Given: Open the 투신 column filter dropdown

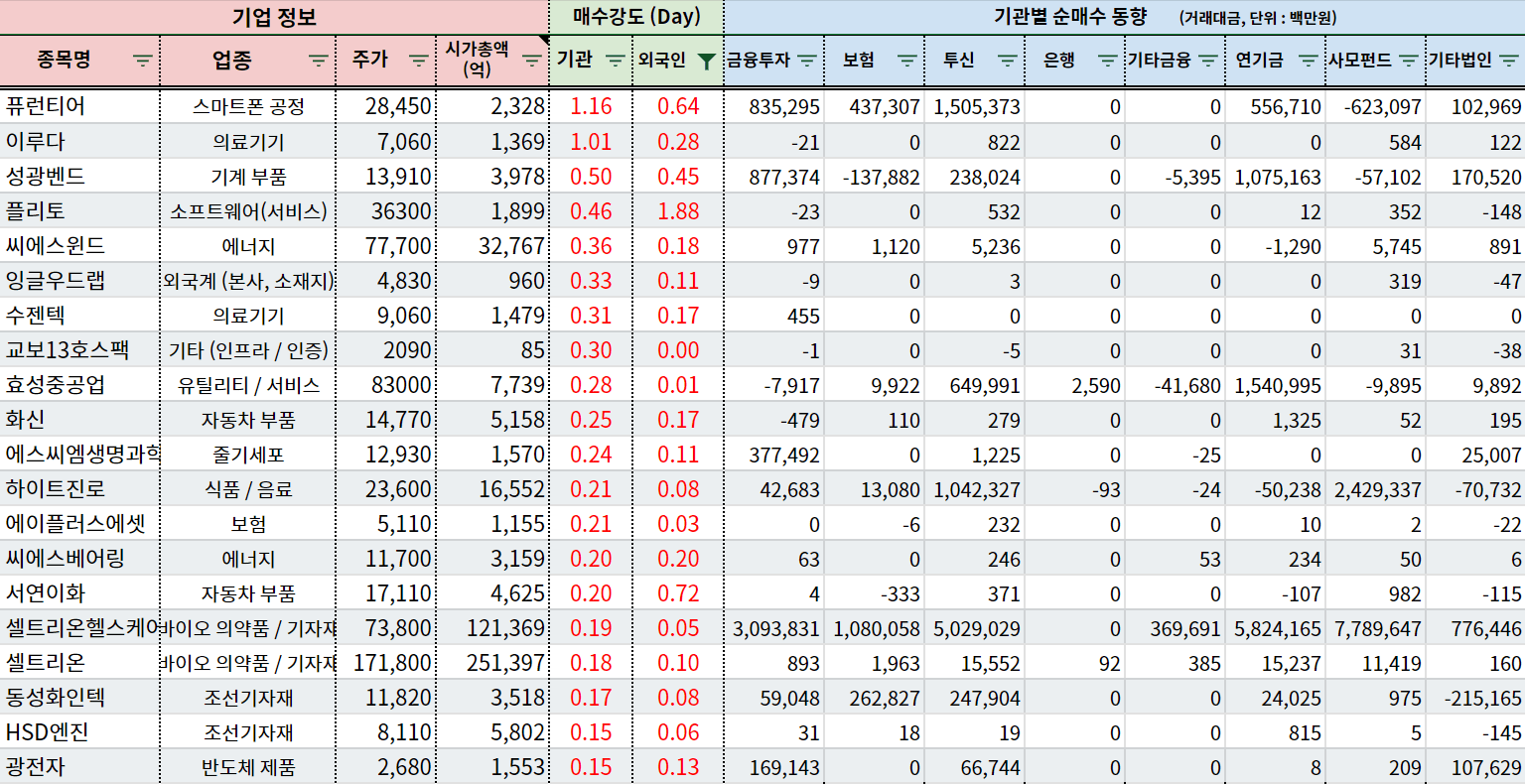Looking at the screenshot, I should 1008,61.
